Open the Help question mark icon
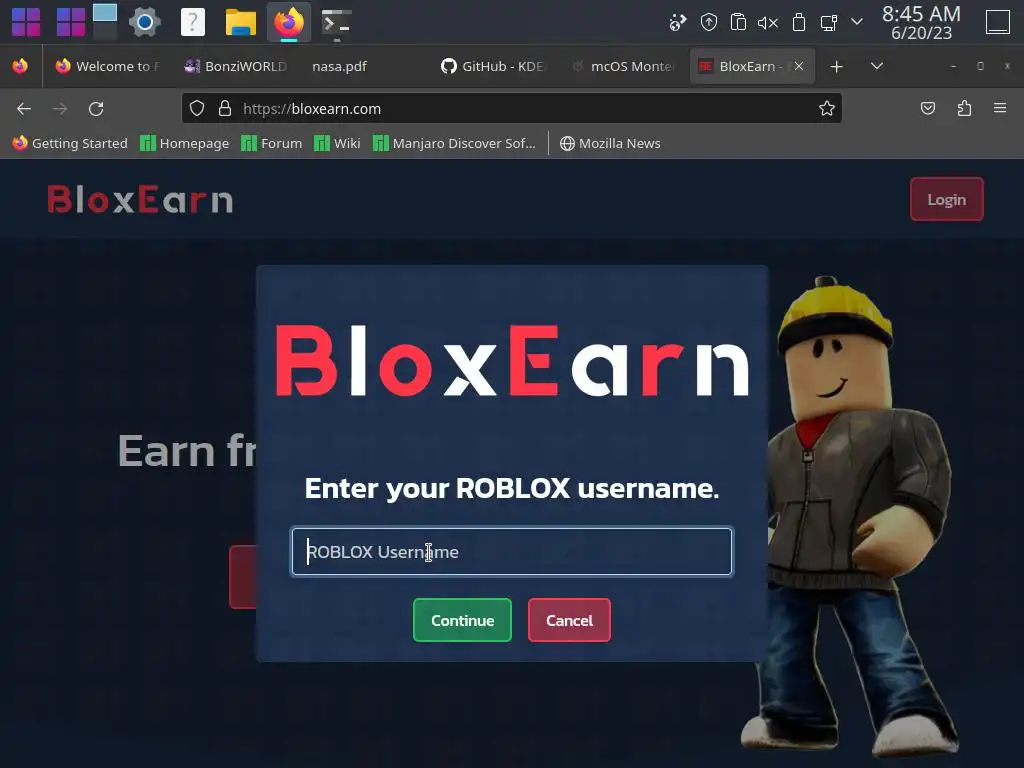The image size is (1024, 768). click(193, 22)
